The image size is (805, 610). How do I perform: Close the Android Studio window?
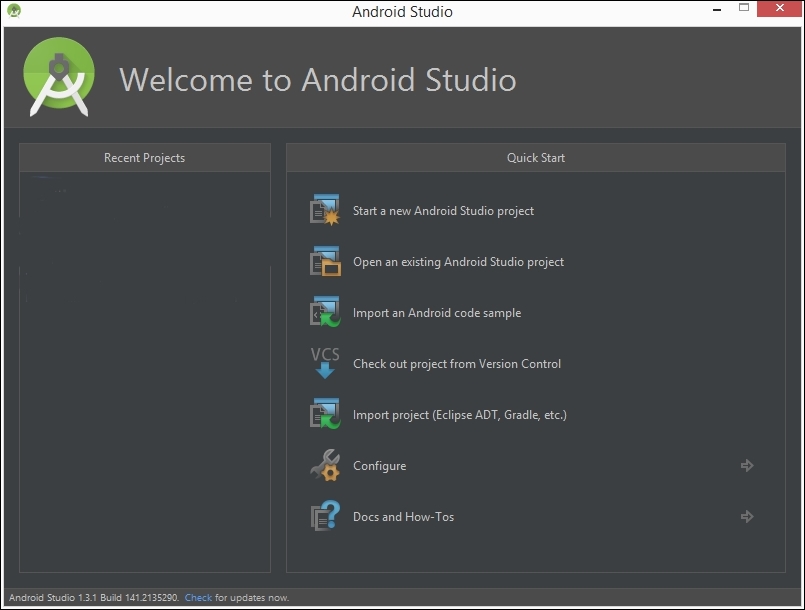click(779, 8)
